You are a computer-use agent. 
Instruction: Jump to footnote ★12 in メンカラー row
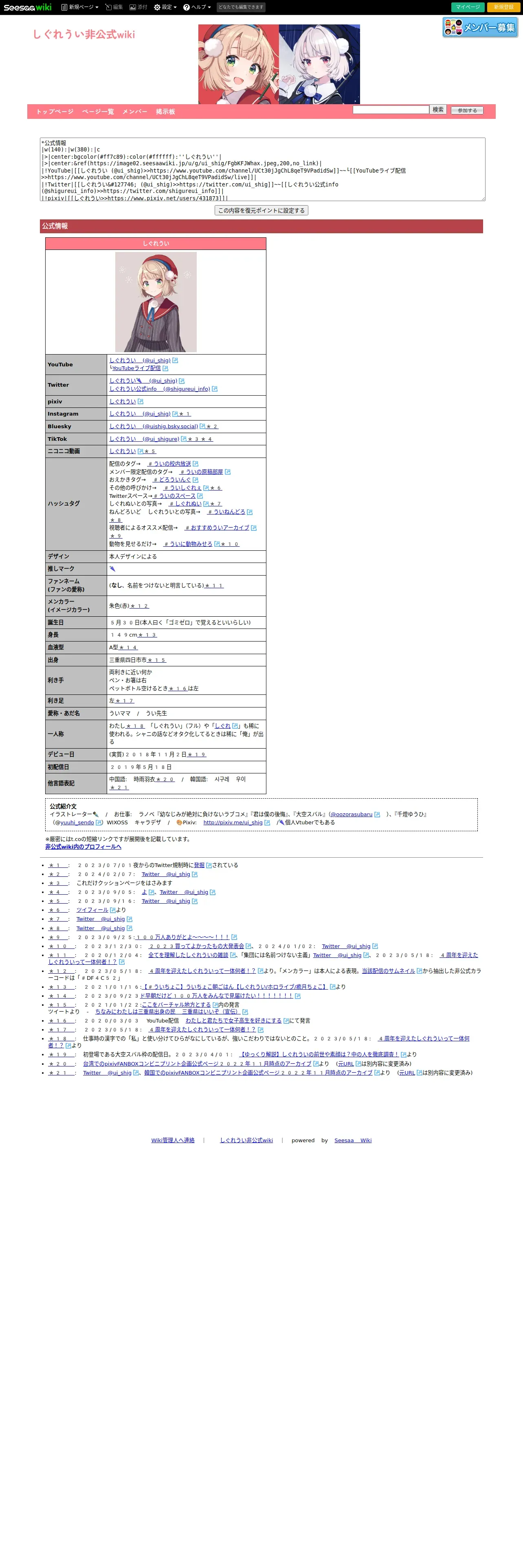pos(139,606)
